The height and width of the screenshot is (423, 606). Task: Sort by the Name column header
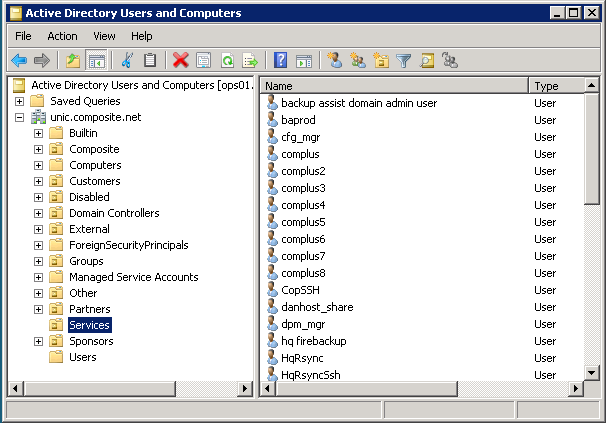click(394, 86)
